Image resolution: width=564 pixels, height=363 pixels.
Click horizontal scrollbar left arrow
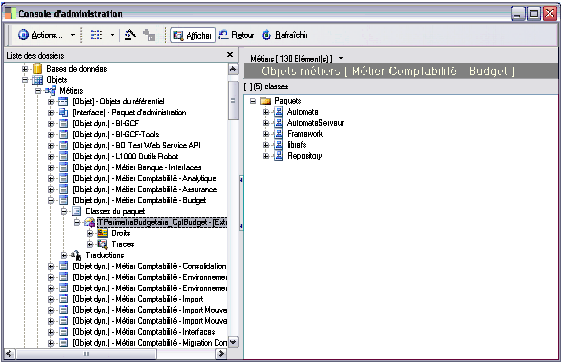coord(9,354)
